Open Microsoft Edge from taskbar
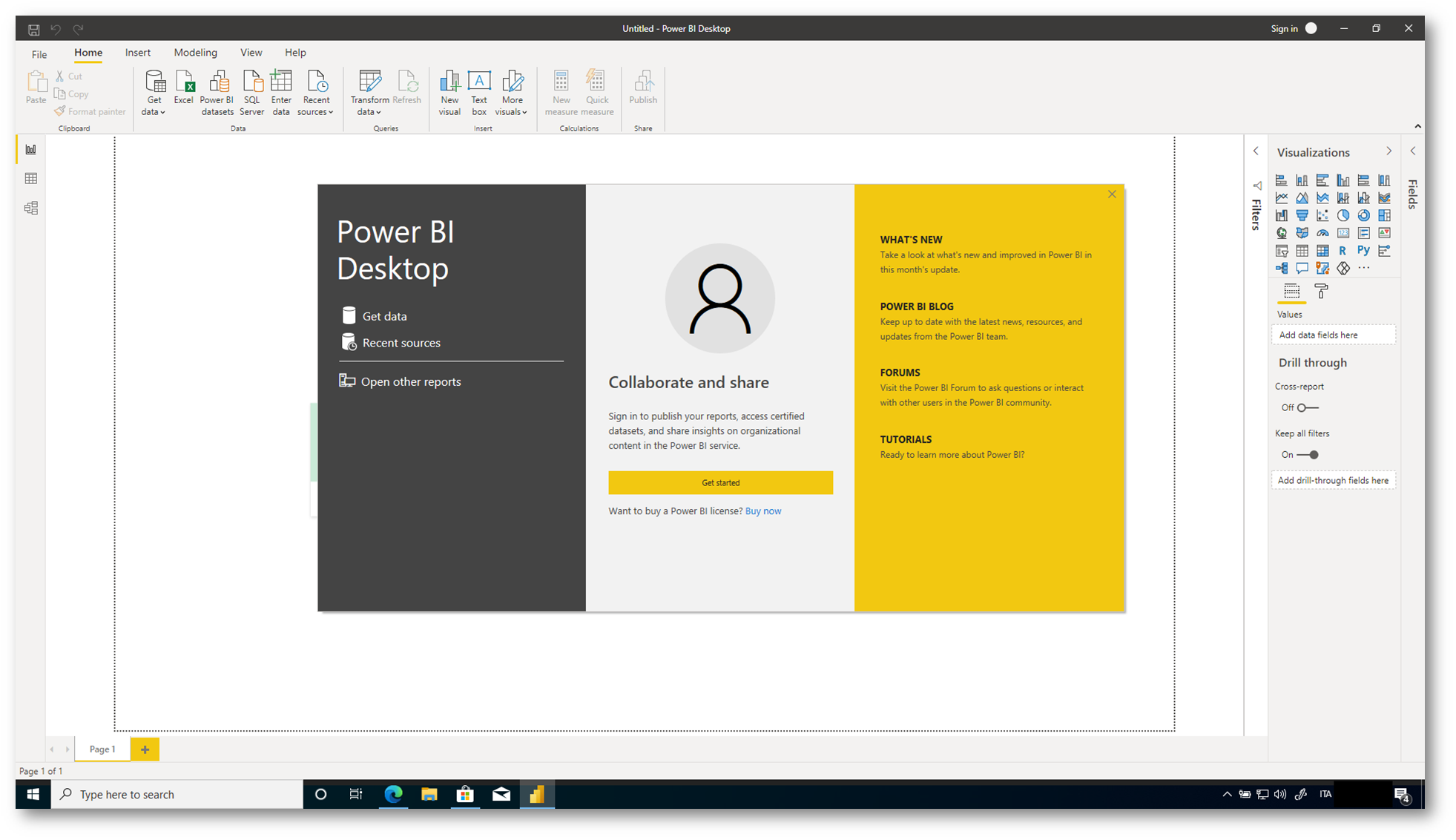1456x840 pixels. [393, 794]
